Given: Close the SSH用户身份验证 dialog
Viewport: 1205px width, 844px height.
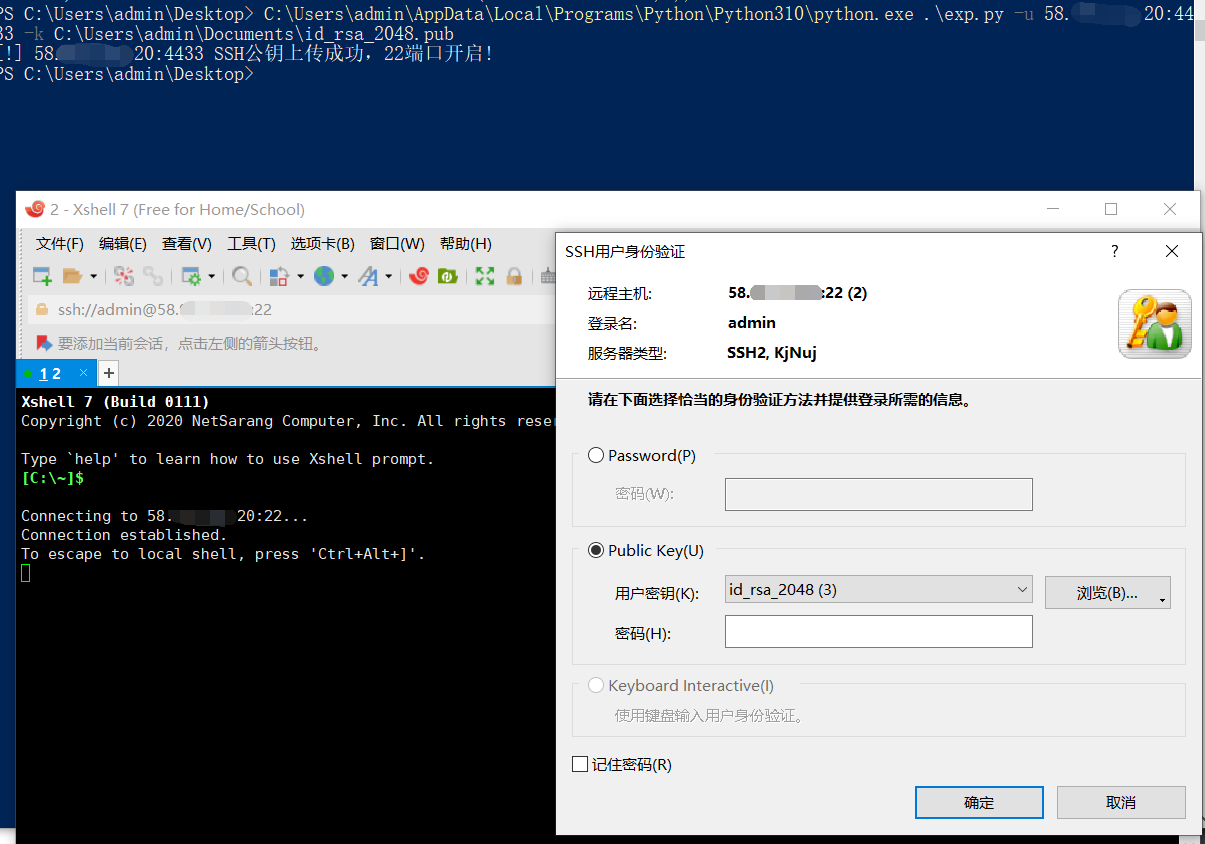Looking at the screenshot, I should coord(1172,252).
